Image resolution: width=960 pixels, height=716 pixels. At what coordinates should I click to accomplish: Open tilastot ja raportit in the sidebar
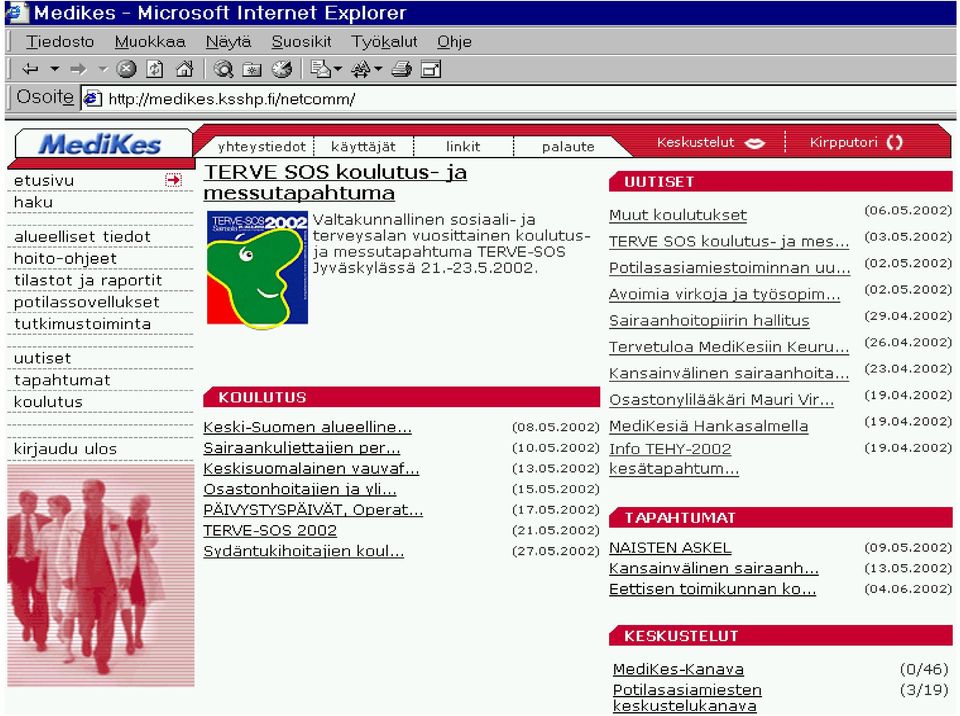point(88,281)
